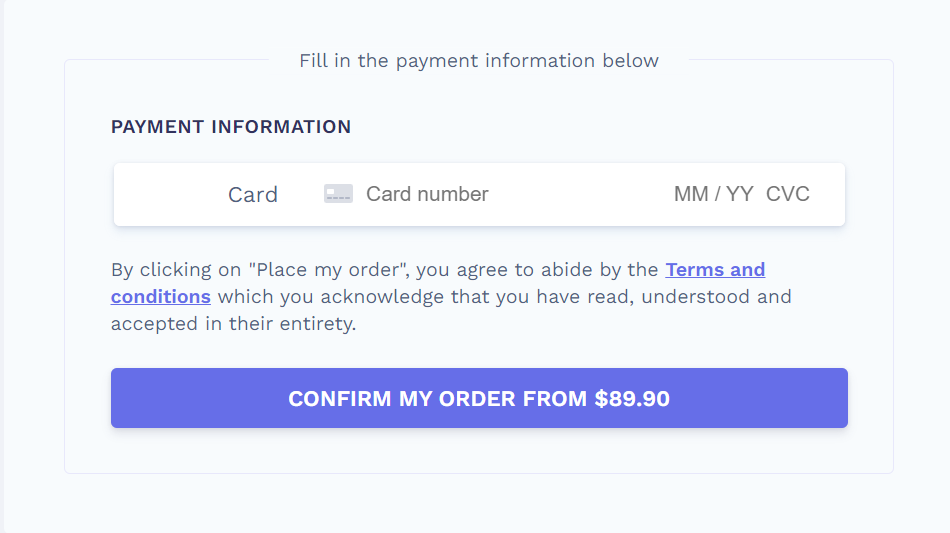This screenshot has width=950, height=533.
Task: Click blank area beneath the purple confirm button
Action: [x=479, y=451]
